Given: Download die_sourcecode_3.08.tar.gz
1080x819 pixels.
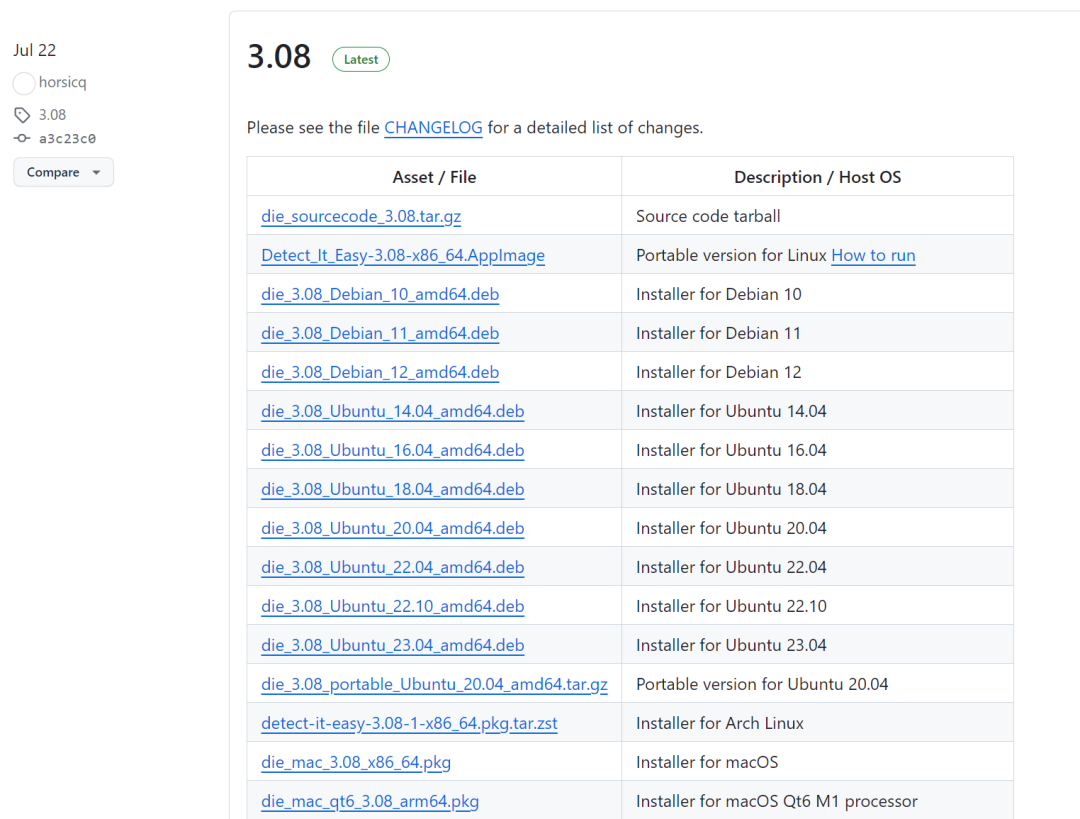Looking at the screenshot, I should (x=361, y=216).
